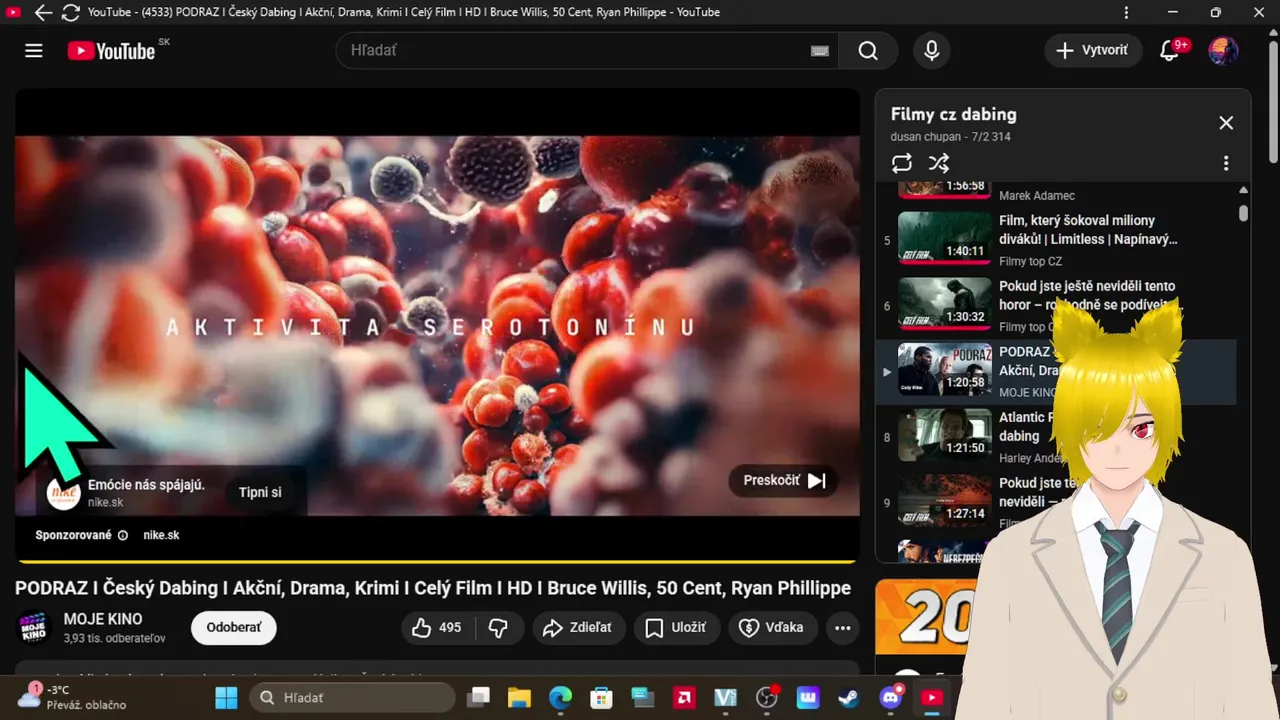Screen dimensions: 1280x720
Task: Open the nike.sk sponsored link
Action: pyautogui.click(x=161, y=535)
